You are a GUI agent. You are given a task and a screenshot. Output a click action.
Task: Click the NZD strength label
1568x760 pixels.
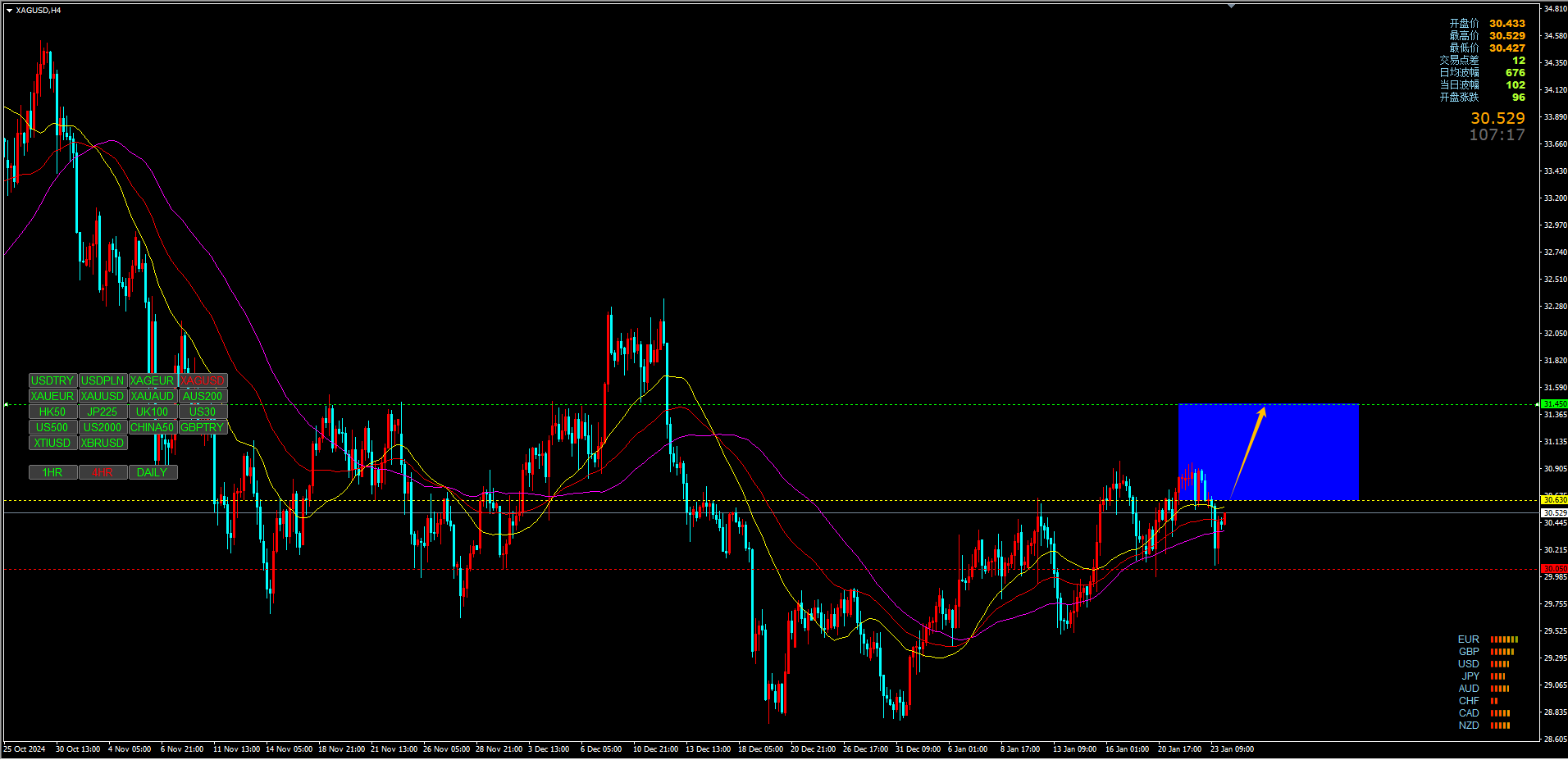pos(1469,726)
